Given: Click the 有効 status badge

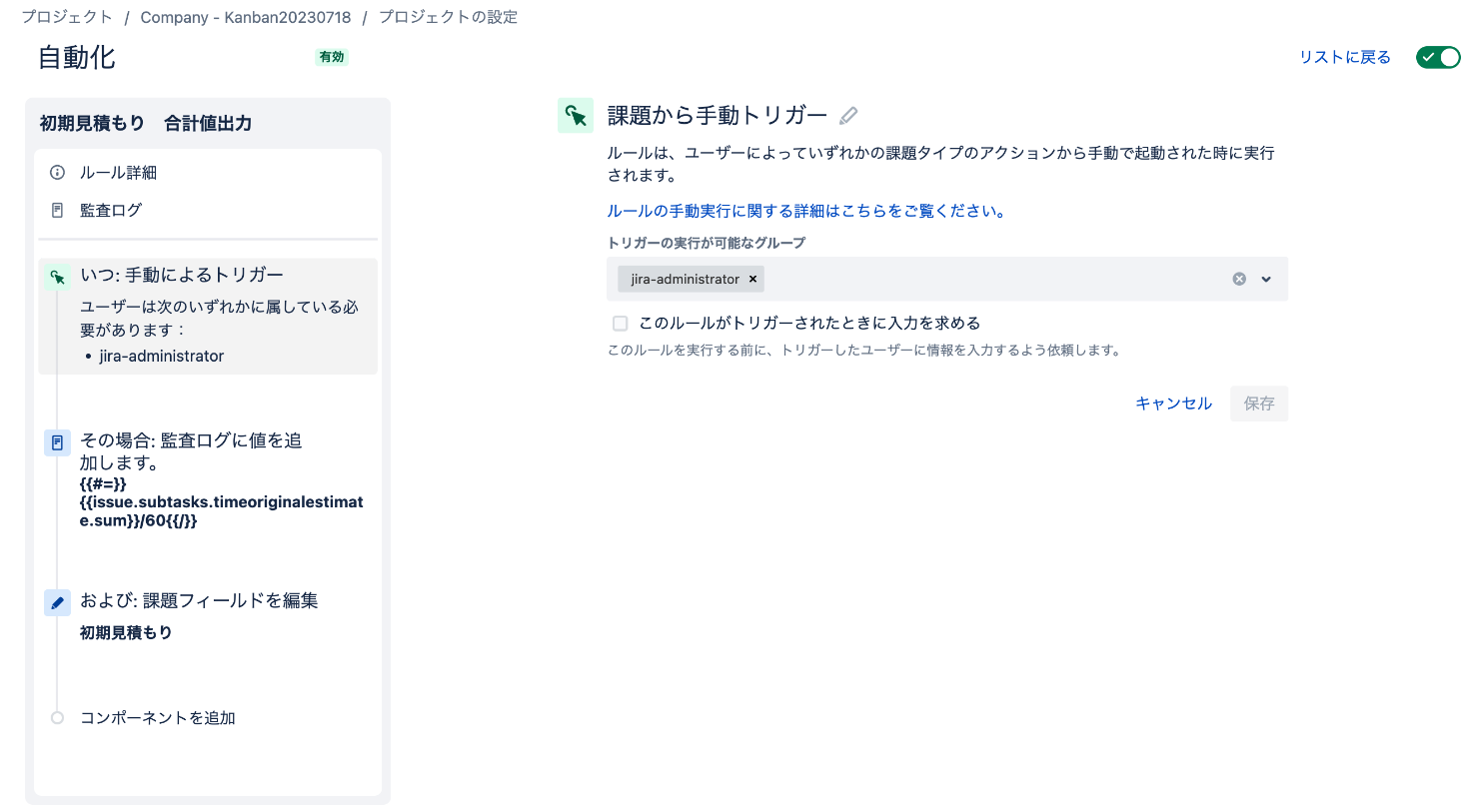Looking at the screenshot, I should click(332, 57).
